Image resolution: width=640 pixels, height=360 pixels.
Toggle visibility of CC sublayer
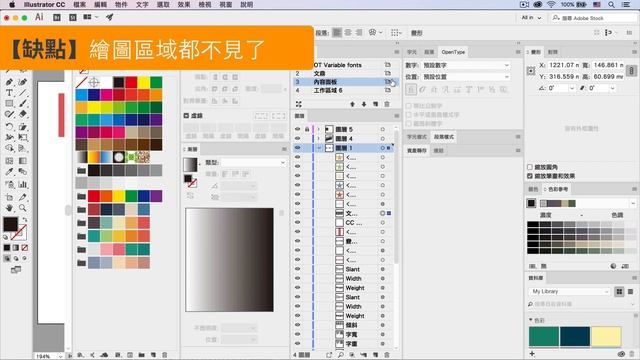pos(298,222)
